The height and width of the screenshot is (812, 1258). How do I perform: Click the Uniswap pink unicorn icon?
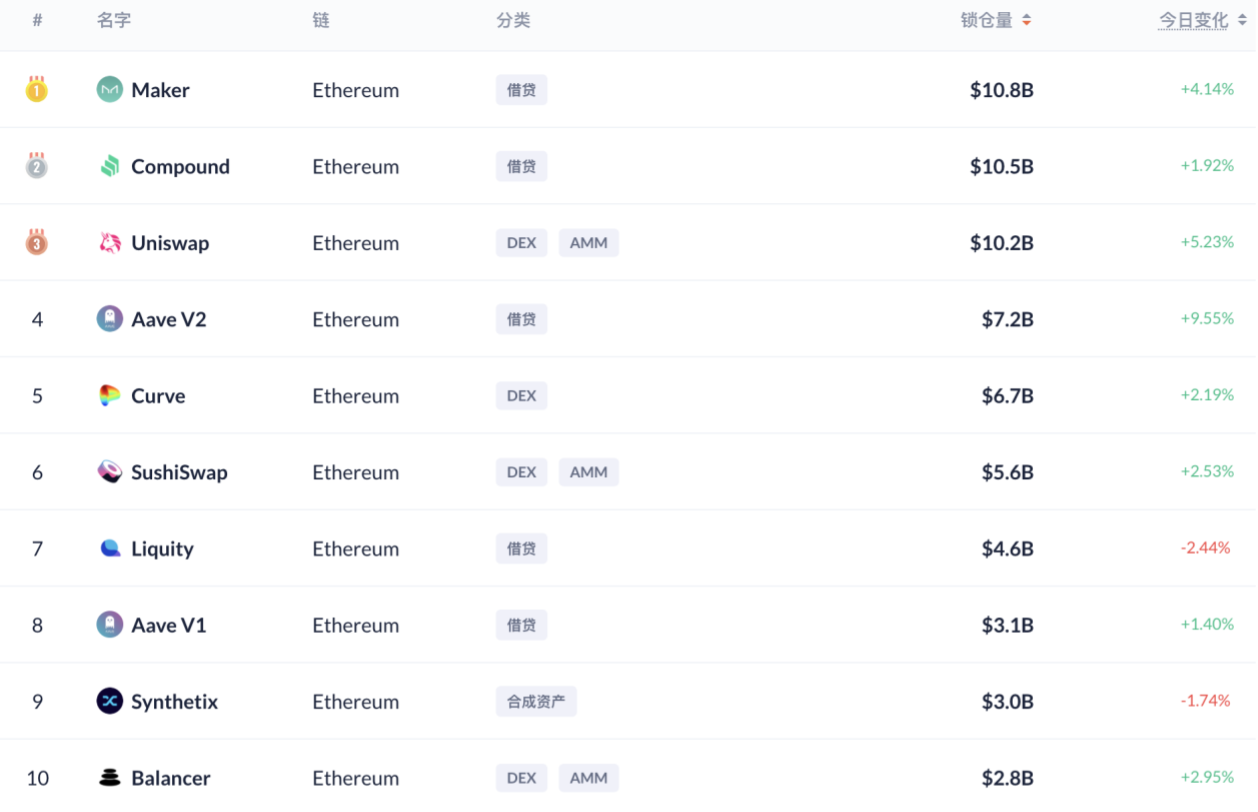pos(109,243)
